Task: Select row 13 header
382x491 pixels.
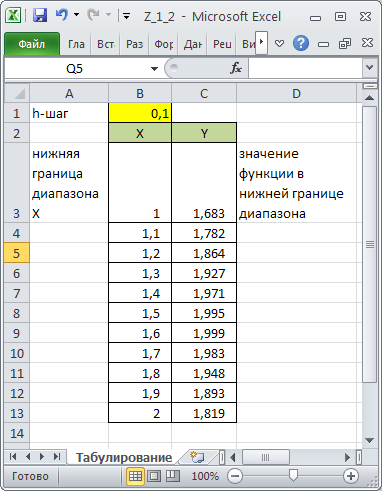Action: coord(17,413)
